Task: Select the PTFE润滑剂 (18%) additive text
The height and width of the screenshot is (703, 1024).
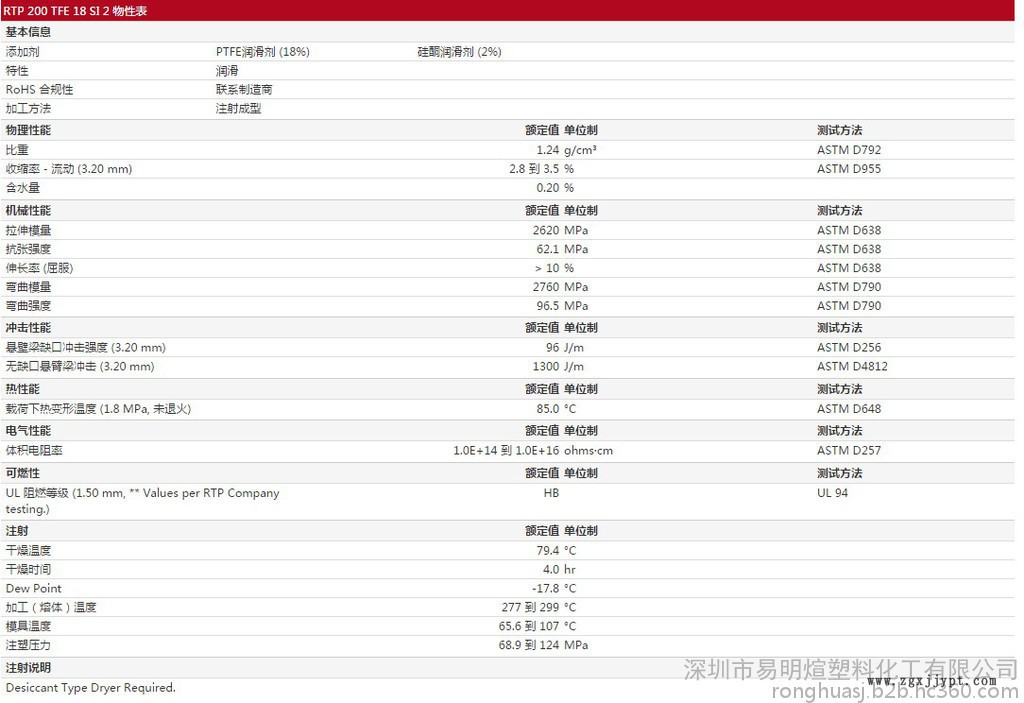Action: tap(262, 51)
